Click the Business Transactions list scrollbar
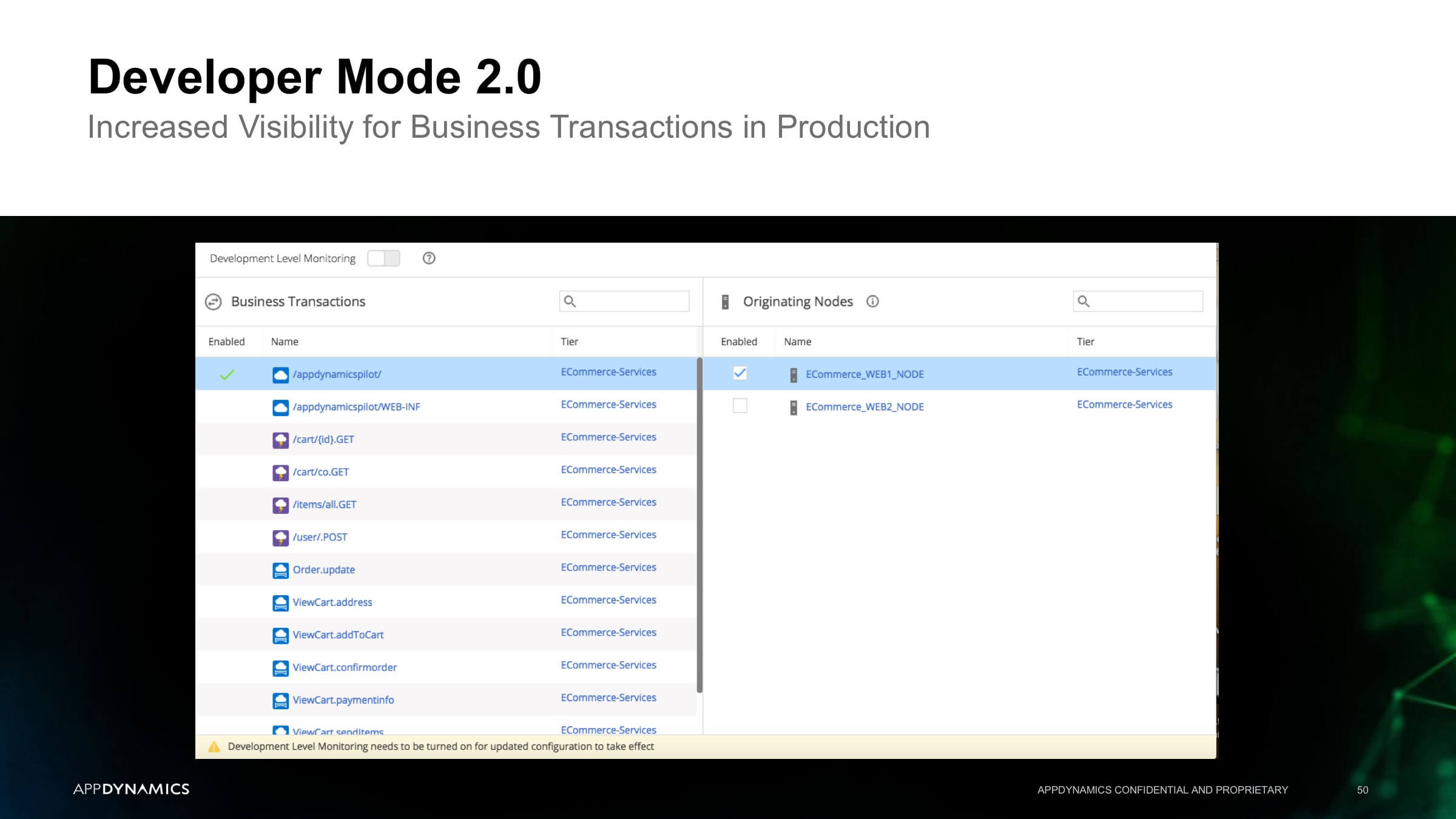 click(x=699, y=525)
